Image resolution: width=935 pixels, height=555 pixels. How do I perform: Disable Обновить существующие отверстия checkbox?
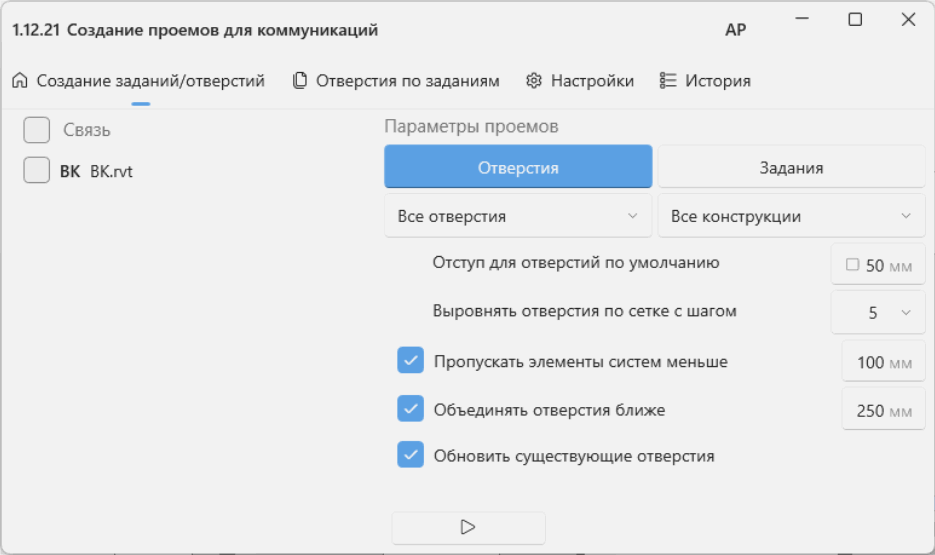[x=410, y=455]
